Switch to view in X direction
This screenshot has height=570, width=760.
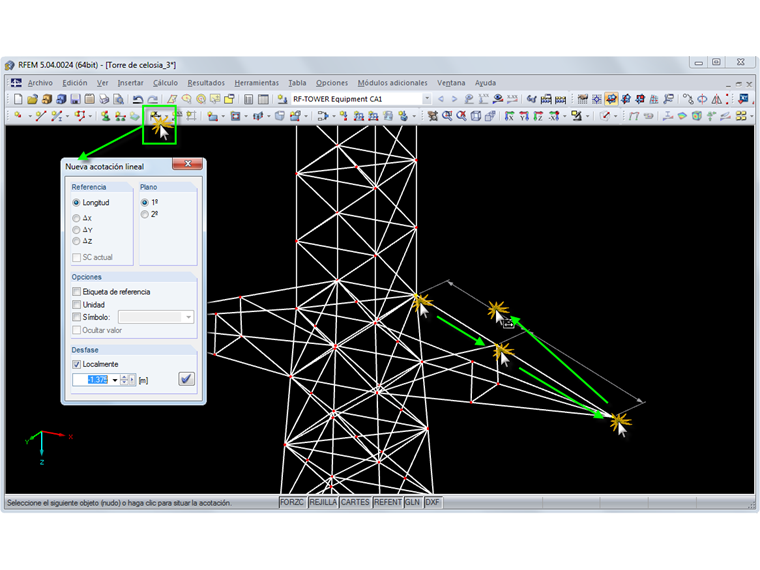(x=509, y=116)
